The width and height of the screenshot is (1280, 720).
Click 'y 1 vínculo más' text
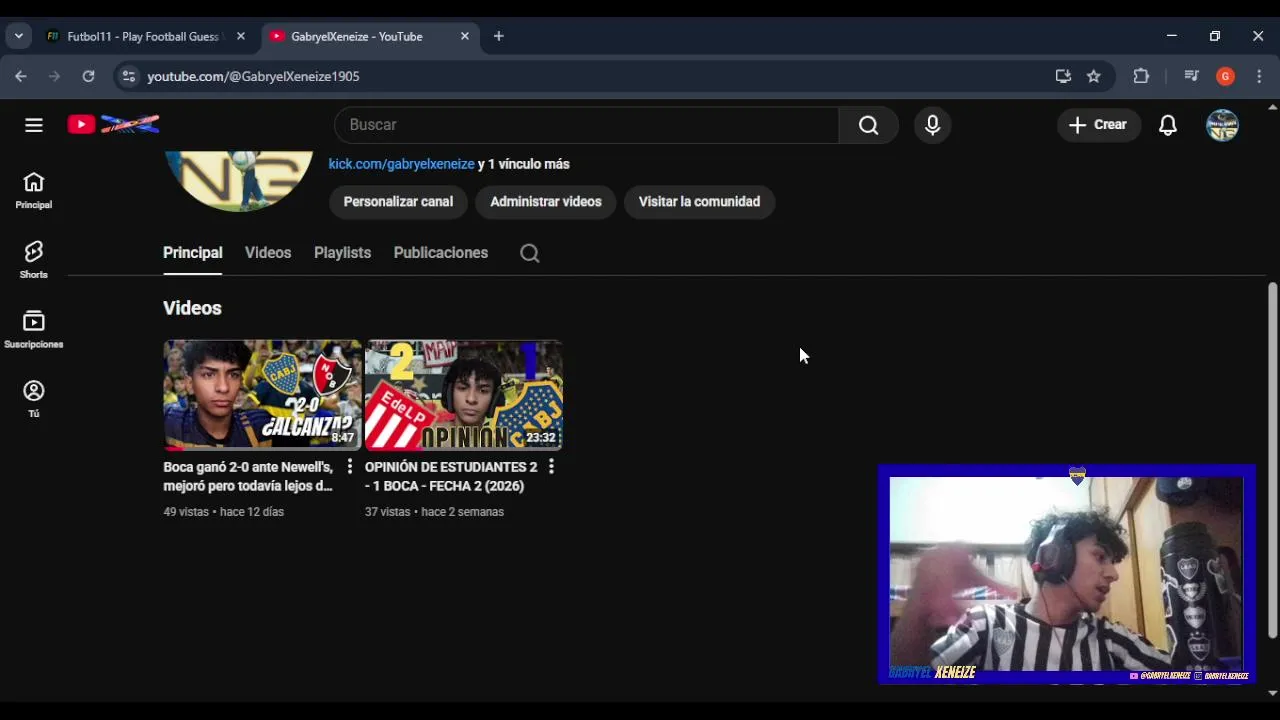(x=524, y=164)
